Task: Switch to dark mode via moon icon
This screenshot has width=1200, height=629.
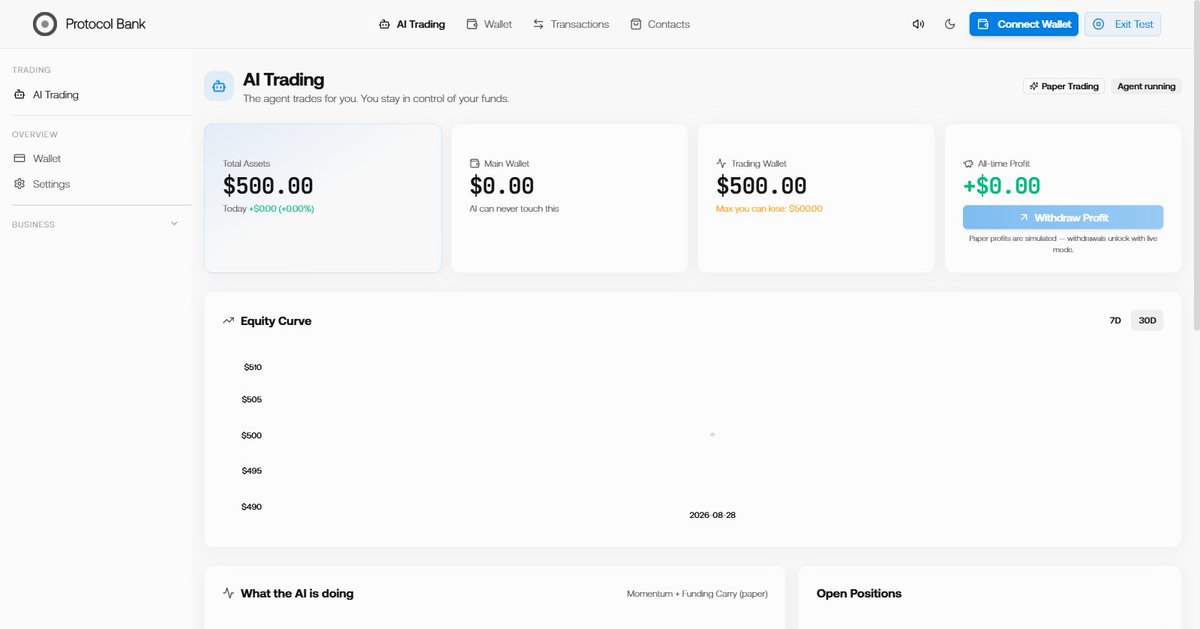Action: pyautogui.click(x=950, y=24)
